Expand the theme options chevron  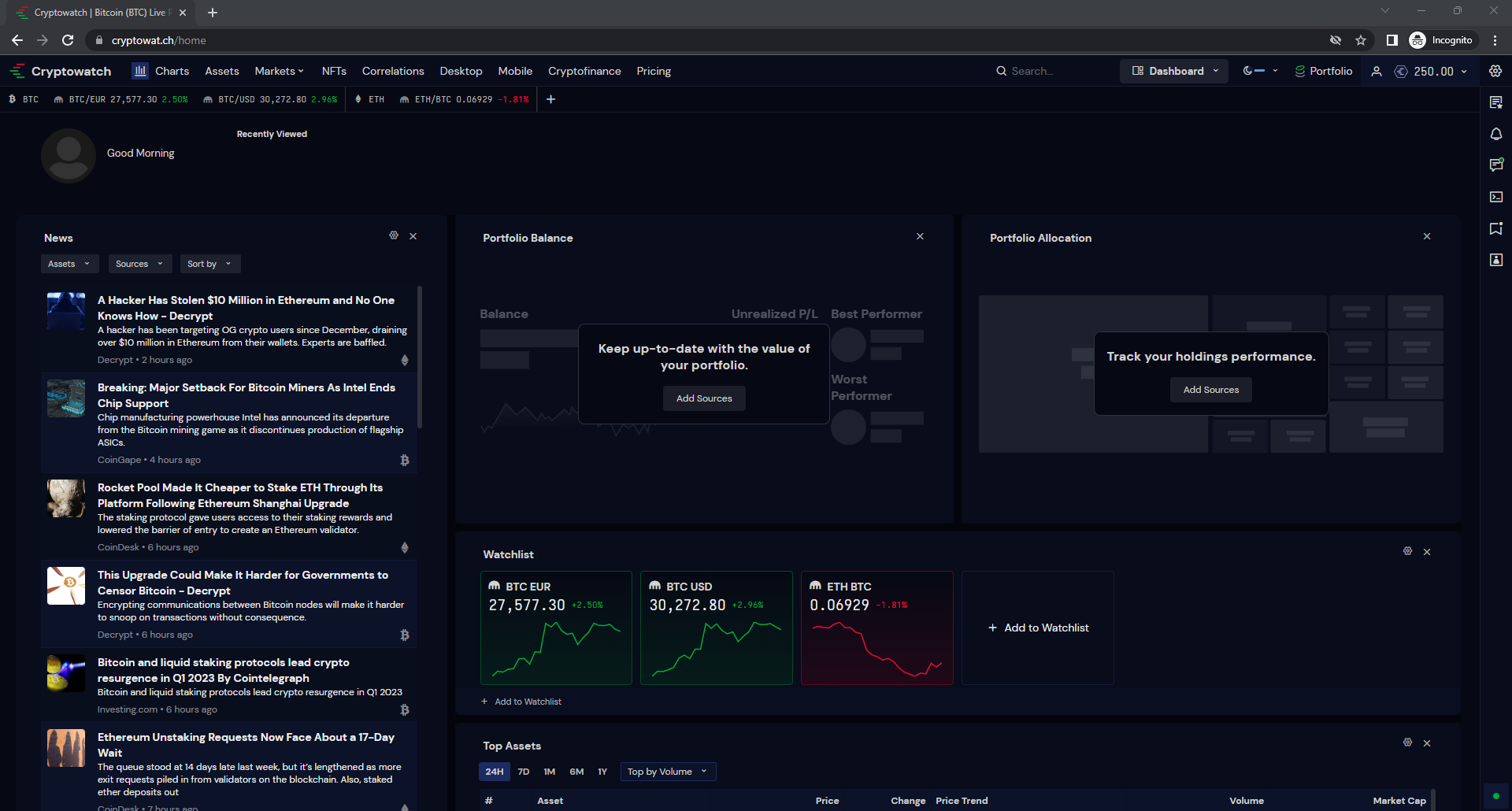(1275, 71)
